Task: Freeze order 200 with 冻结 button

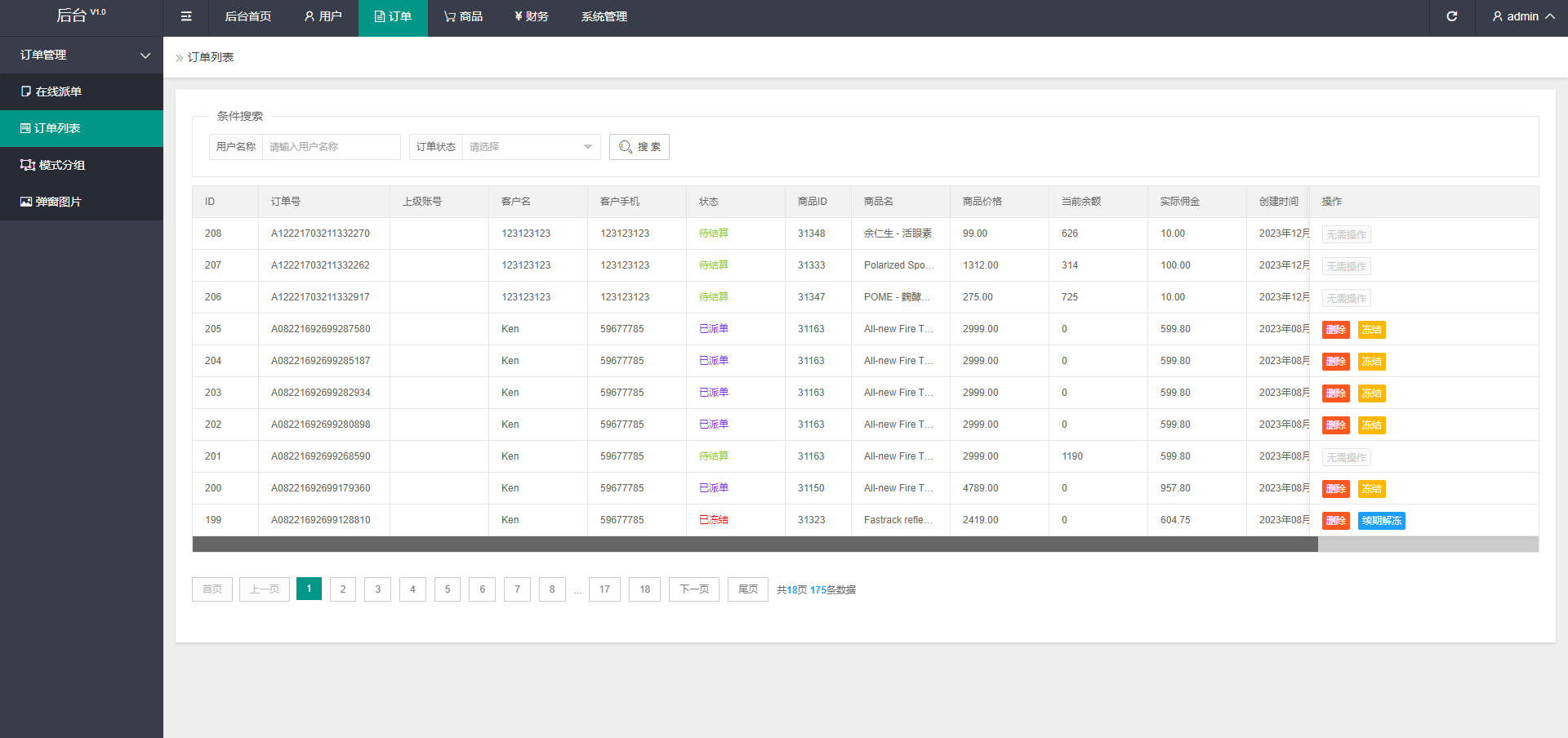Action: click(1371, 489)
